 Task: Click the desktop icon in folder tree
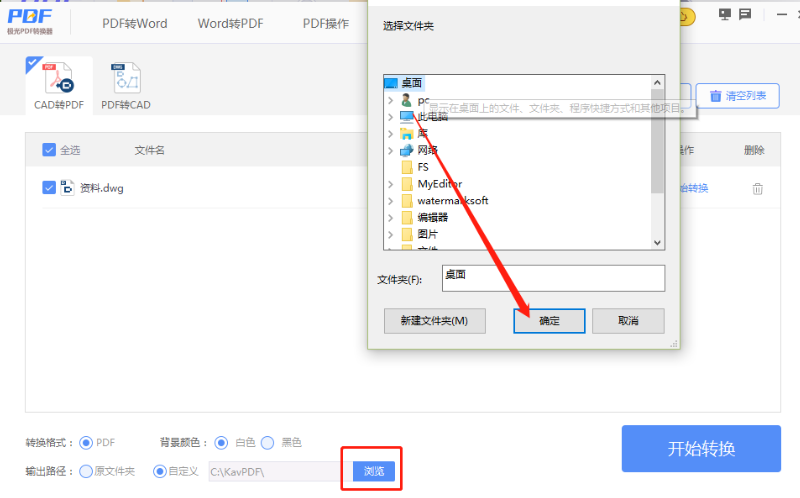391,83
